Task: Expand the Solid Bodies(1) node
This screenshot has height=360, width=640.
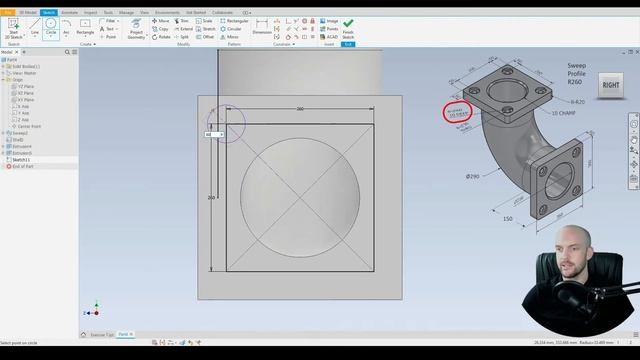Action: pos(3,67)
